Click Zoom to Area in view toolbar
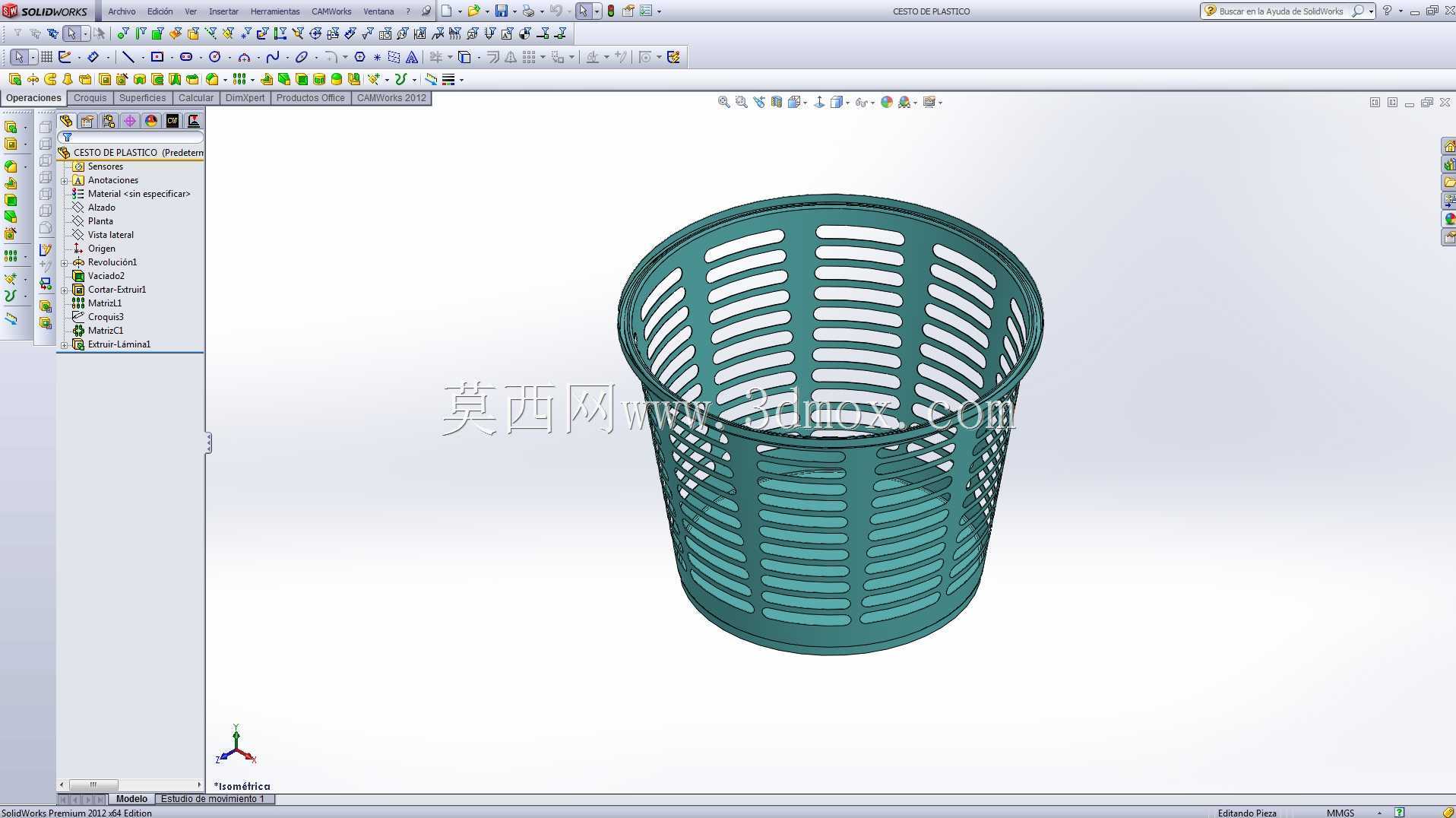Image resolution: width=1456 pixels, height=818 pixels. click(x=742, y=102)
